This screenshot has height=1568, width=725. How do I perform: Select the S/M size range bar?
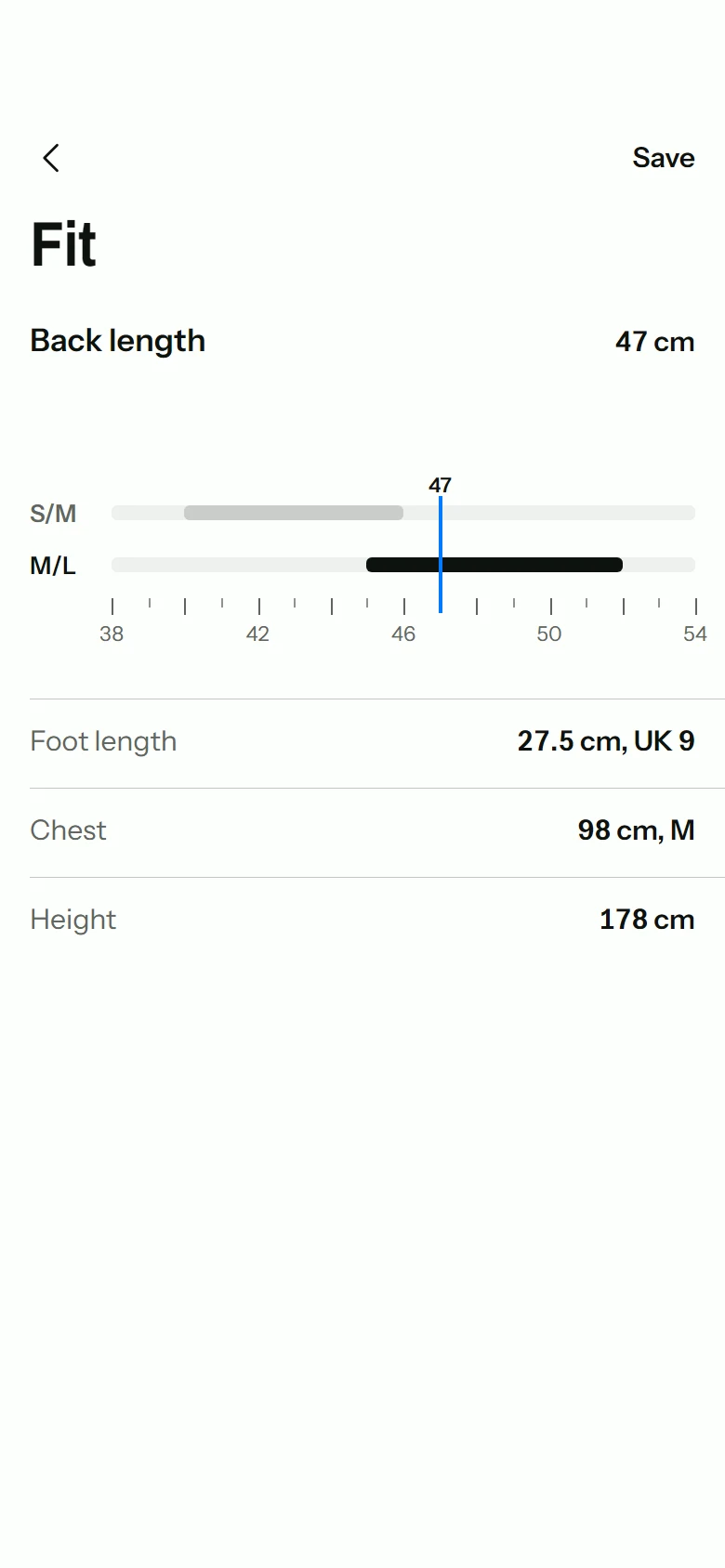[294, 513]
